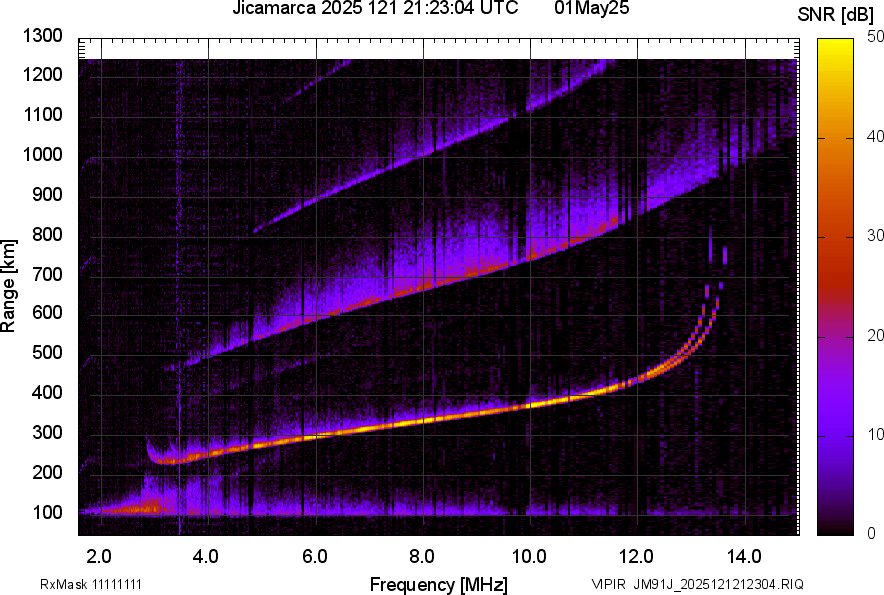Click range tick label '400'

(47, 393)
